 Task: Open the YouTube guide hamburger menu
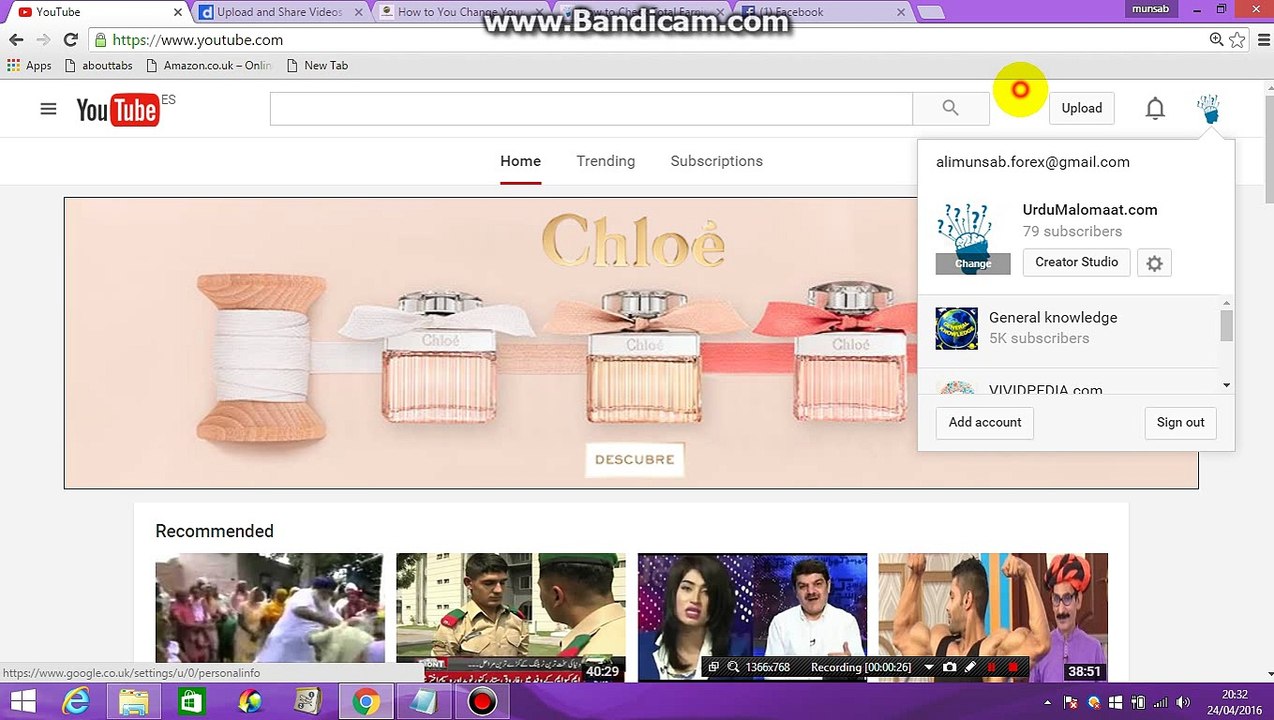click(x=48, y=108)
